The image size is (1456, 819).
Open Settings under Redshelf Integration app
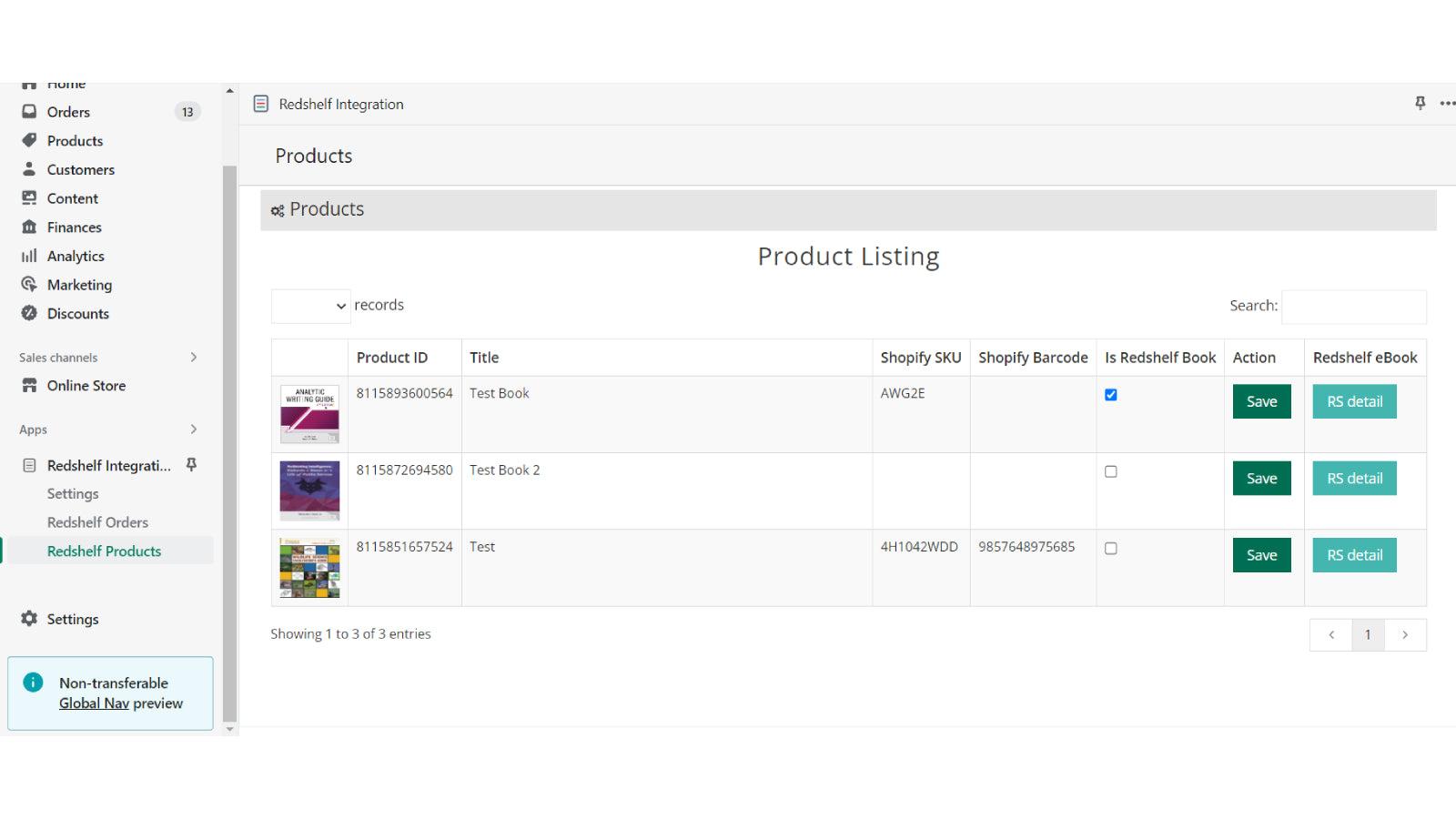coord(73,493)
